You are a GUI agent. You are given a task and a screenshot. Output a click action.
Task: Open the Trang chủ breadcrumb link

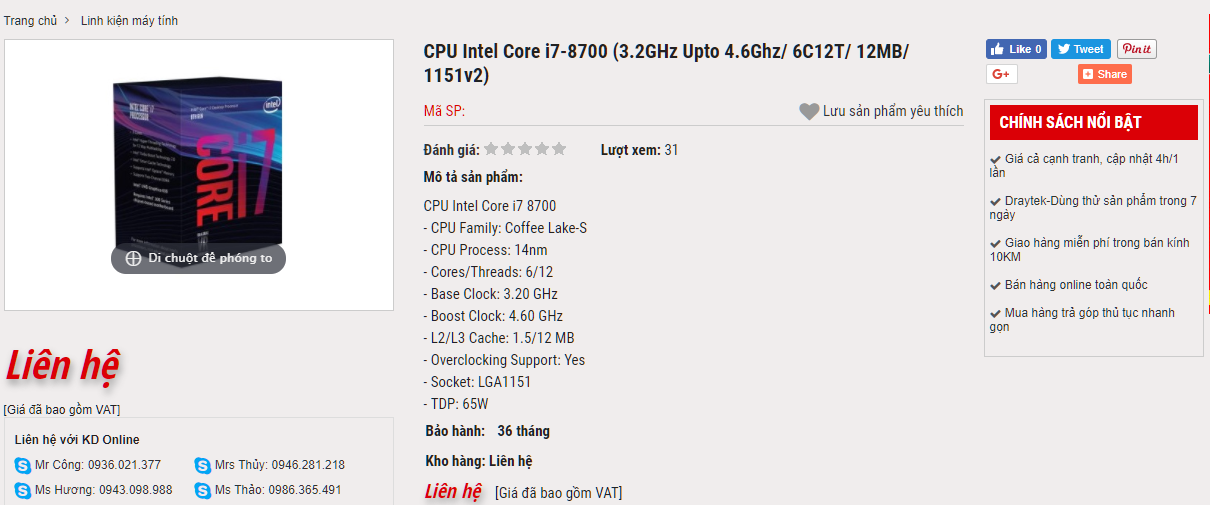(x=30, y=21)
